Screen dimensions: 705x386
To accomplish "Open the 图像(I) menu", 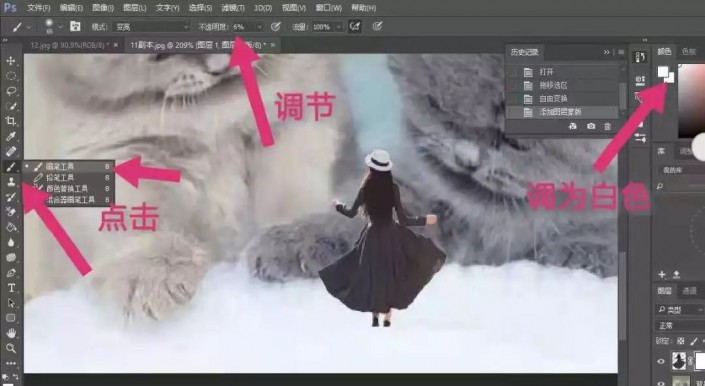I will pos(103,8).
